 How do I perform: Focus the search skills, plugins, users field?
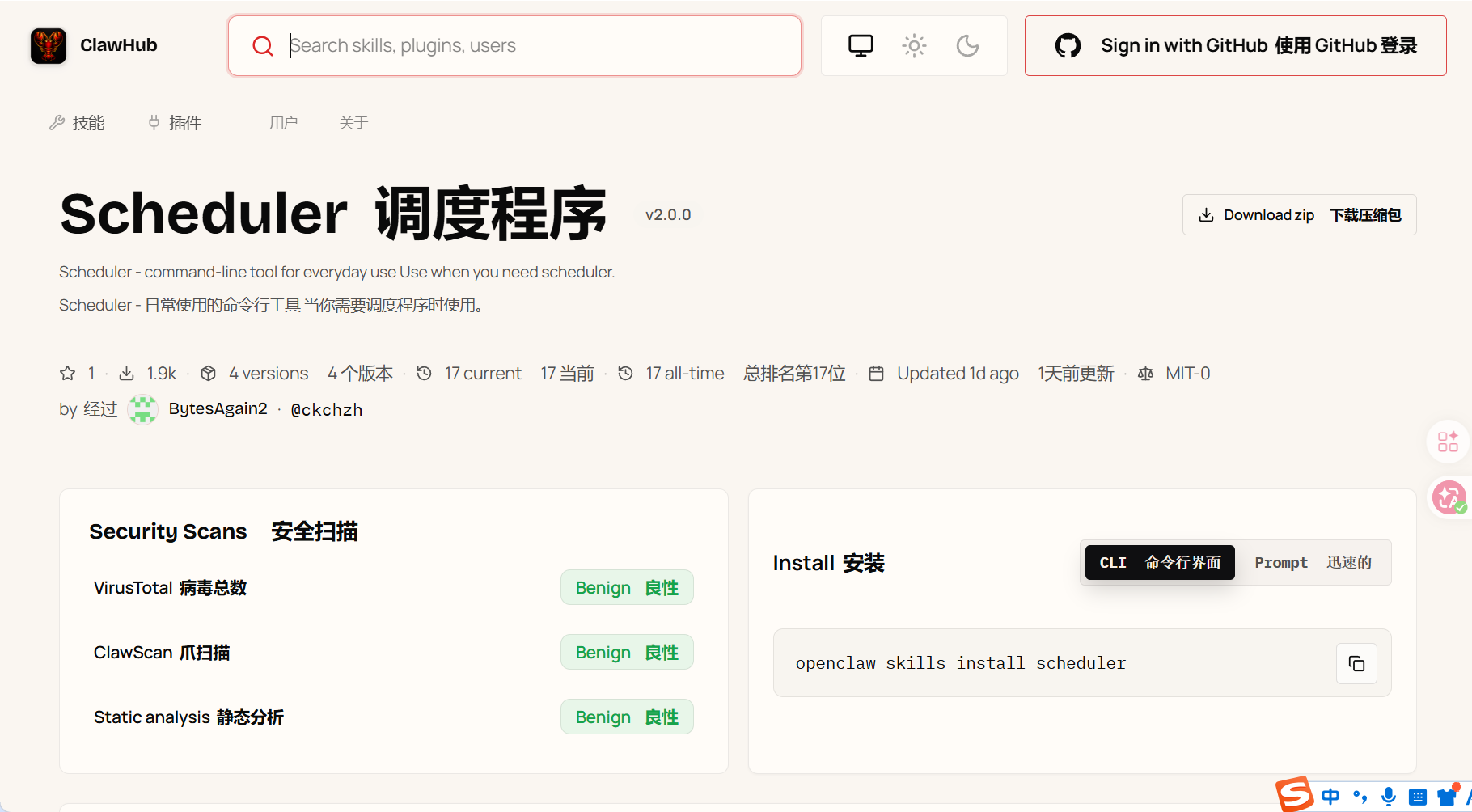click(514, 45)
